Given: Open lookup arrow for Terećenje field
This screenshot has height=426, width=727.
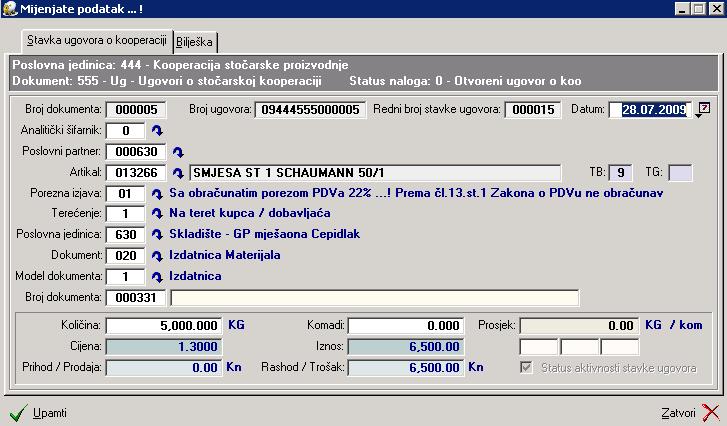Looking at the screenshot, I should (155, 214).
